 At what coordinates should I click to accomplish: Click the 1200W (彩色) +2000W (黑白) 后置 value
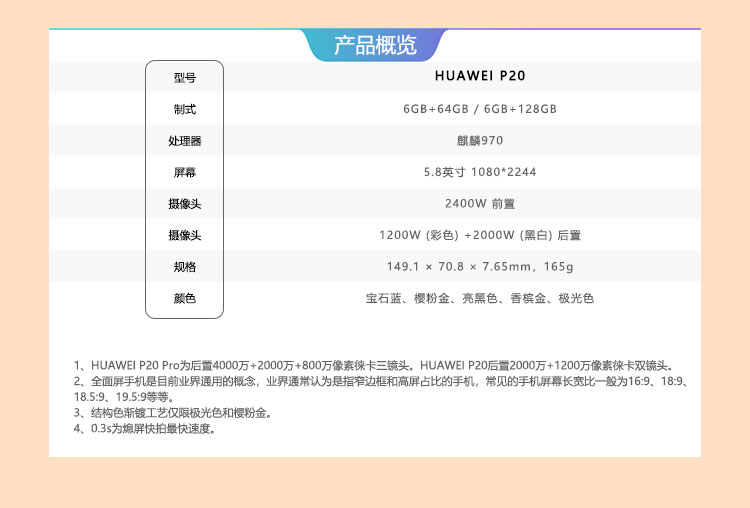coord(480,235)
